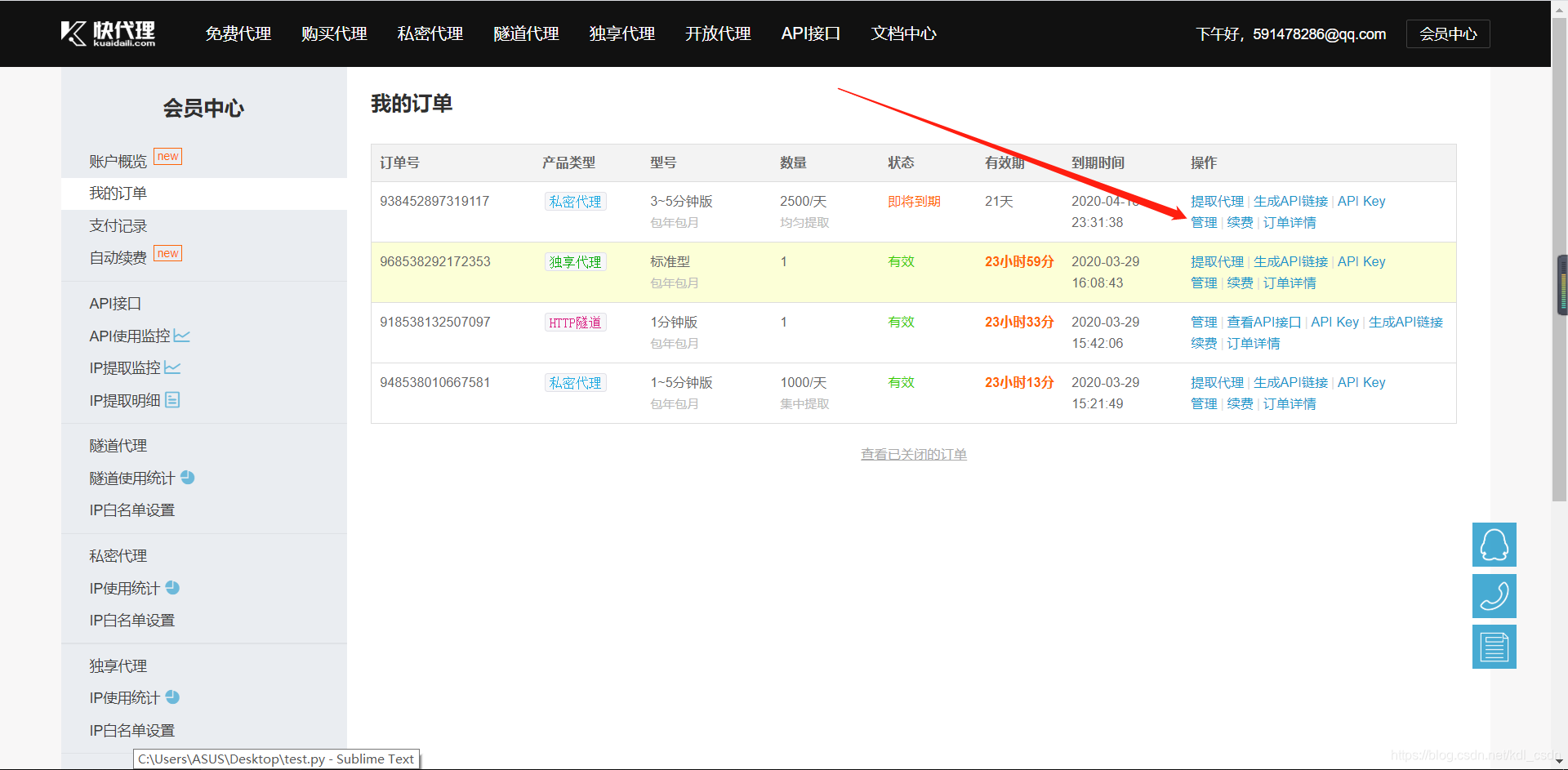Click 管理 for order 968538292172353

click(1204, 283)
